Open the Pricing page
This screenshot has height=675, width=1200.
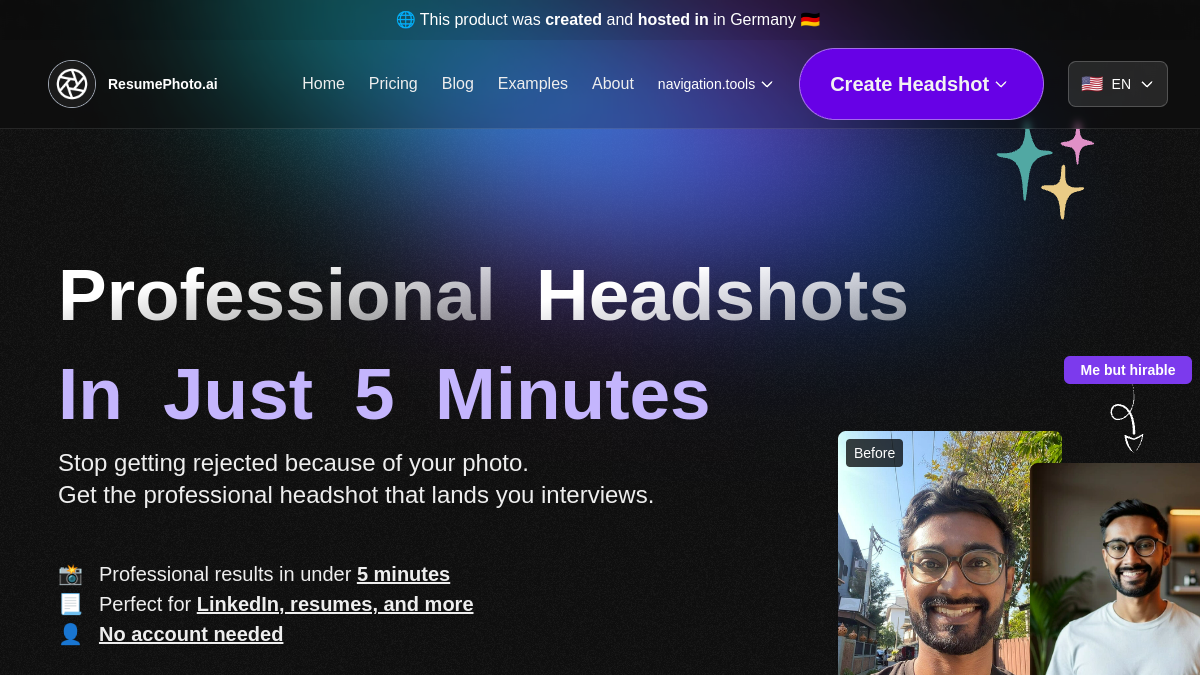393,84
